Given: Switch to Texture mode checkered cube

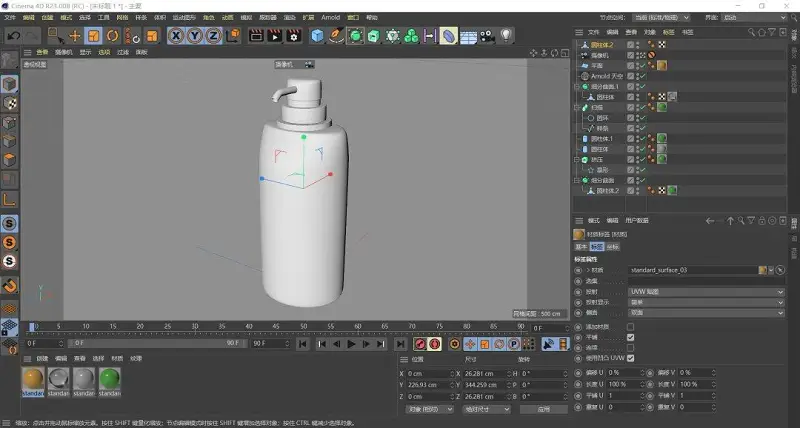Looking at the screenshot, I should 9,104.
